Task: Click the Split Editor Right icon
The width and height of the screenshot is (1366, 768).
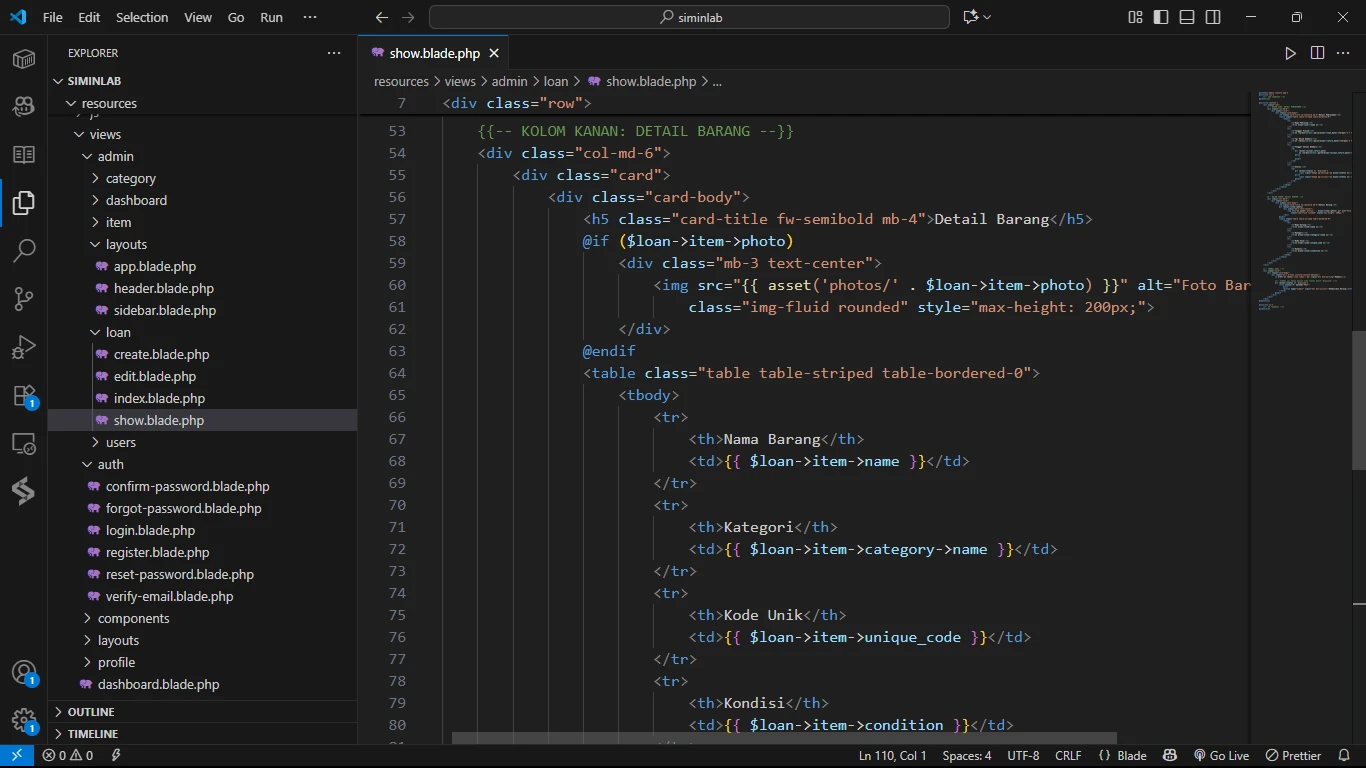Action: (x=1317, y=53)
